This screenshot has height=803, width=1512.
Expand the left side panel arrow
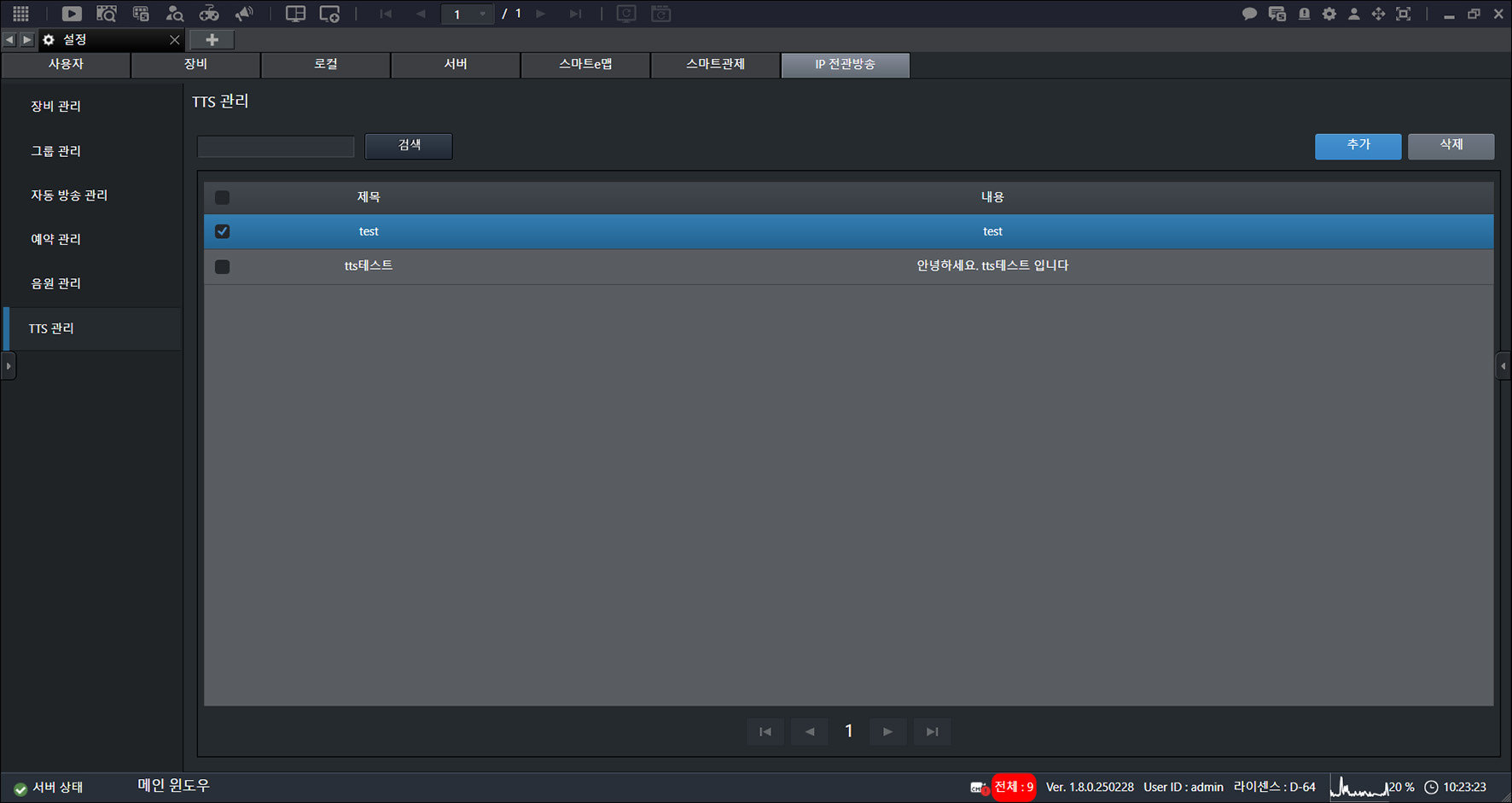9,366
